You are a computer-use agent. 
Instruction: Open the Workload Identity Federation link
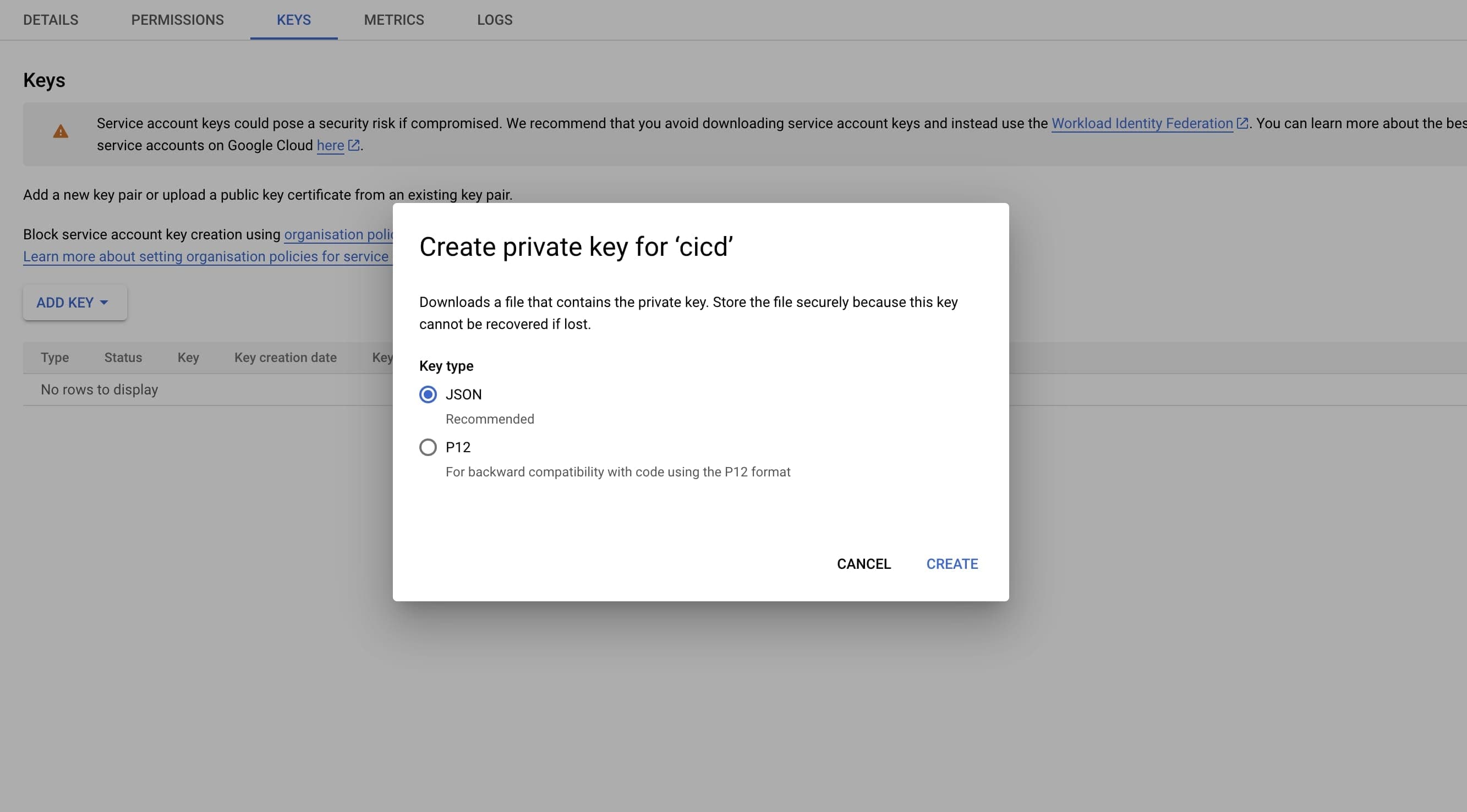pyautogui.click(x=1141, y=124)
